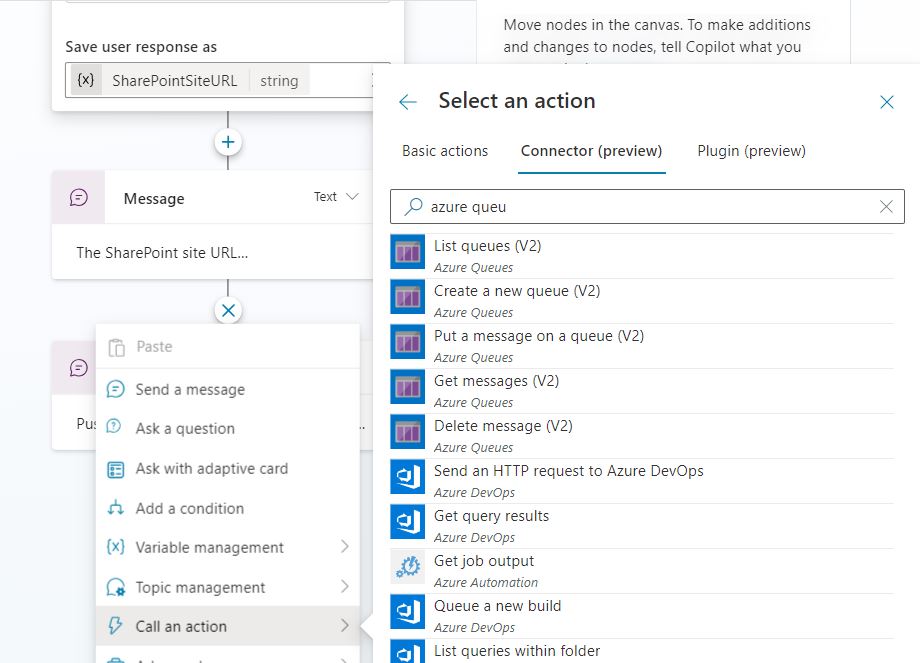
Task: Click the Ask a question icon
Action: pyautogui.click(x=114, y=426)
